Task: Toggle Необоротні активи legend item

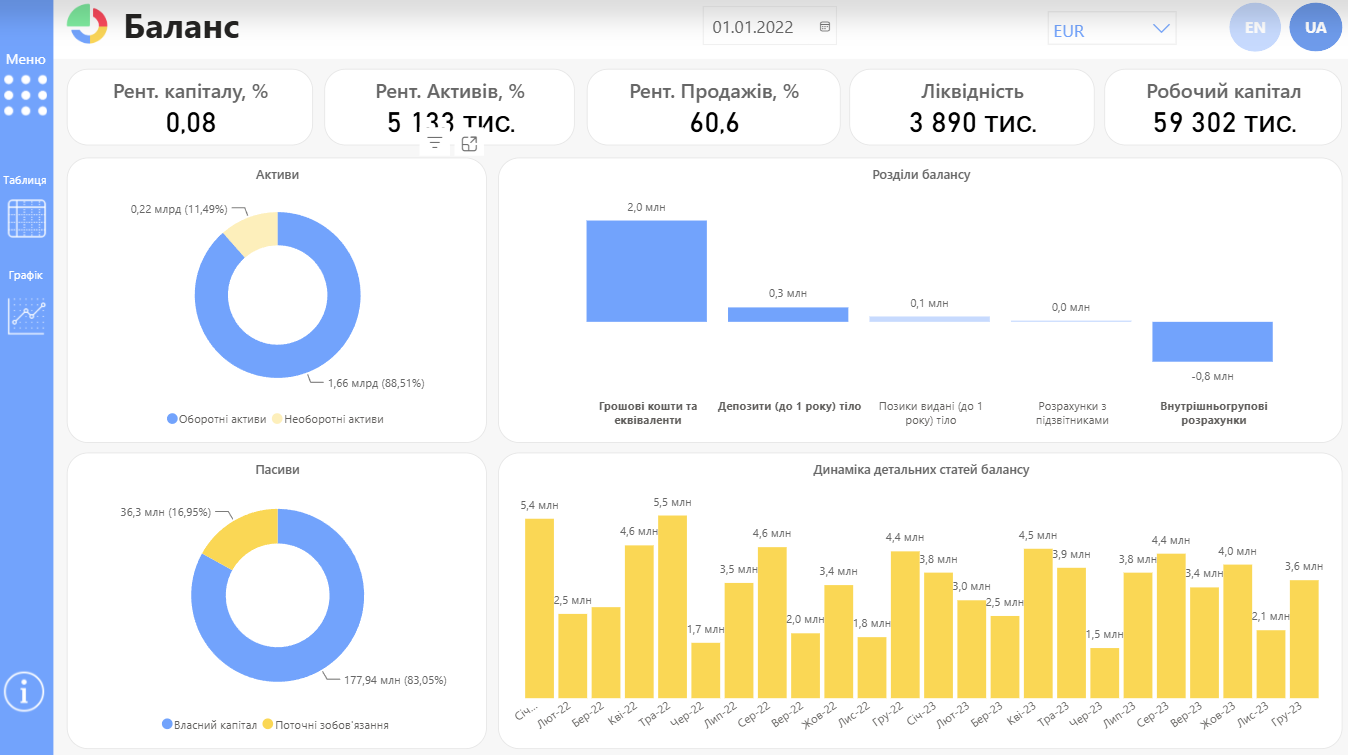Action: tap(328, 419)
